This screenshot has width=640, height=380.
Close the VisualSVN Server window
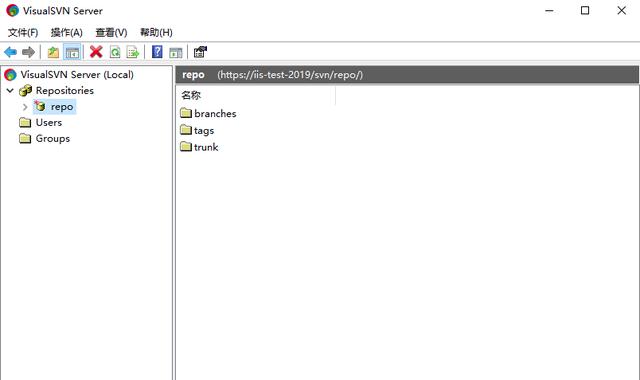[x=621, y=11]
